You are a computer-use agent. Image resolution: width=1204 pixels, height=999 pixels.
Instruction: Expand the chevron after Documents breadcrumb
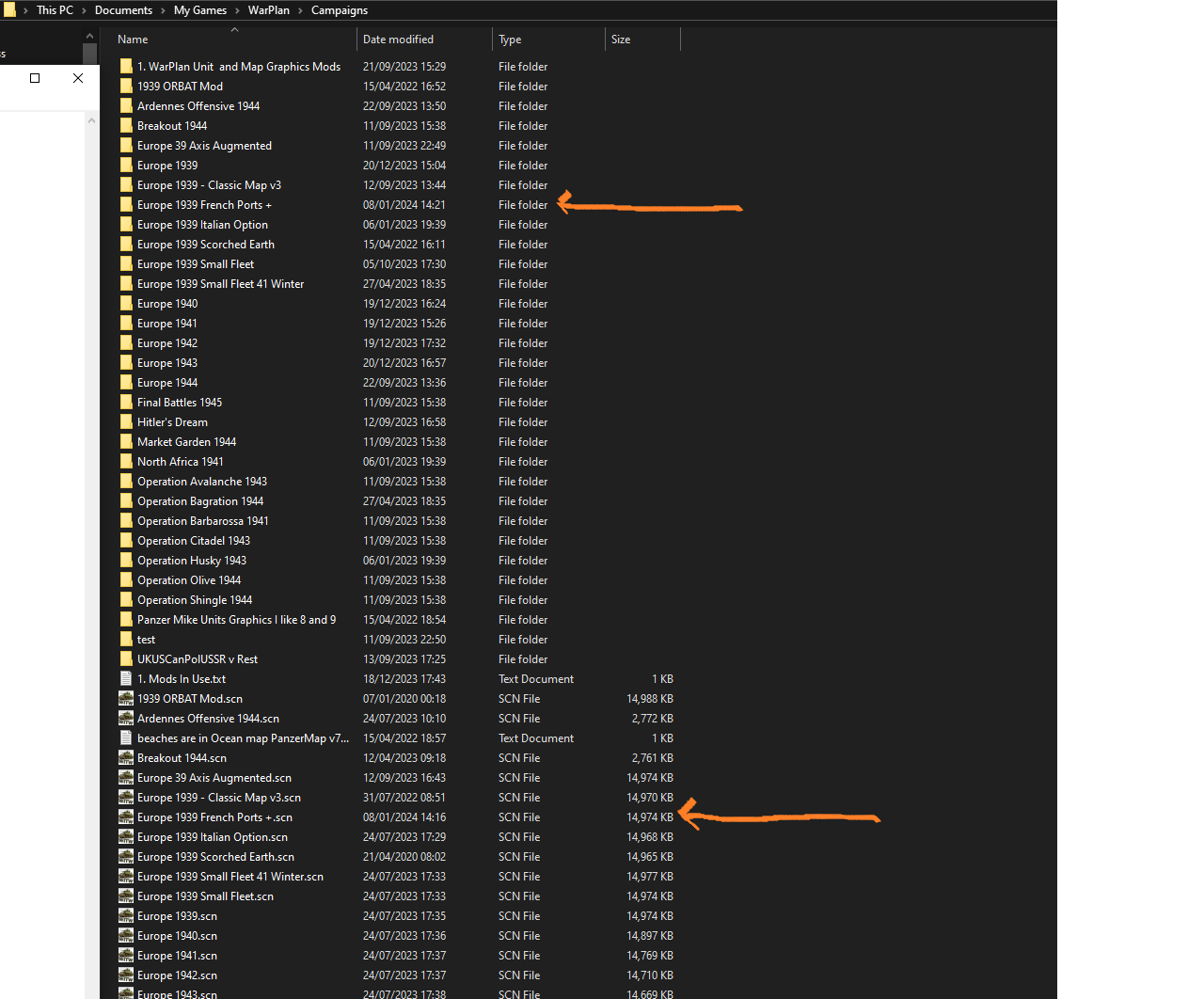tap(163, 10)
